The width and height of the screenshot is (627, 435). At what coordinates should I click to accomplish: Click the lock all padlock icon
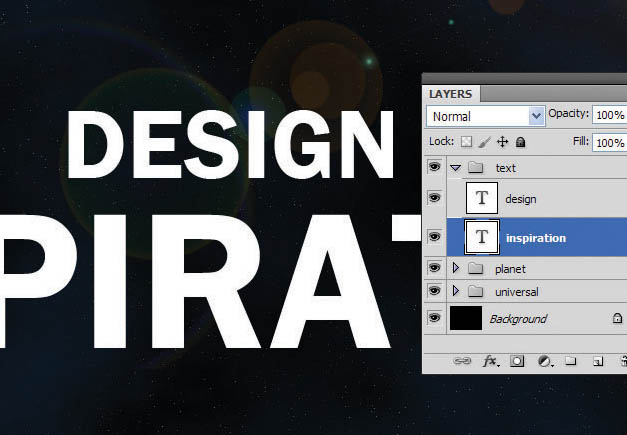coord(520,142)
